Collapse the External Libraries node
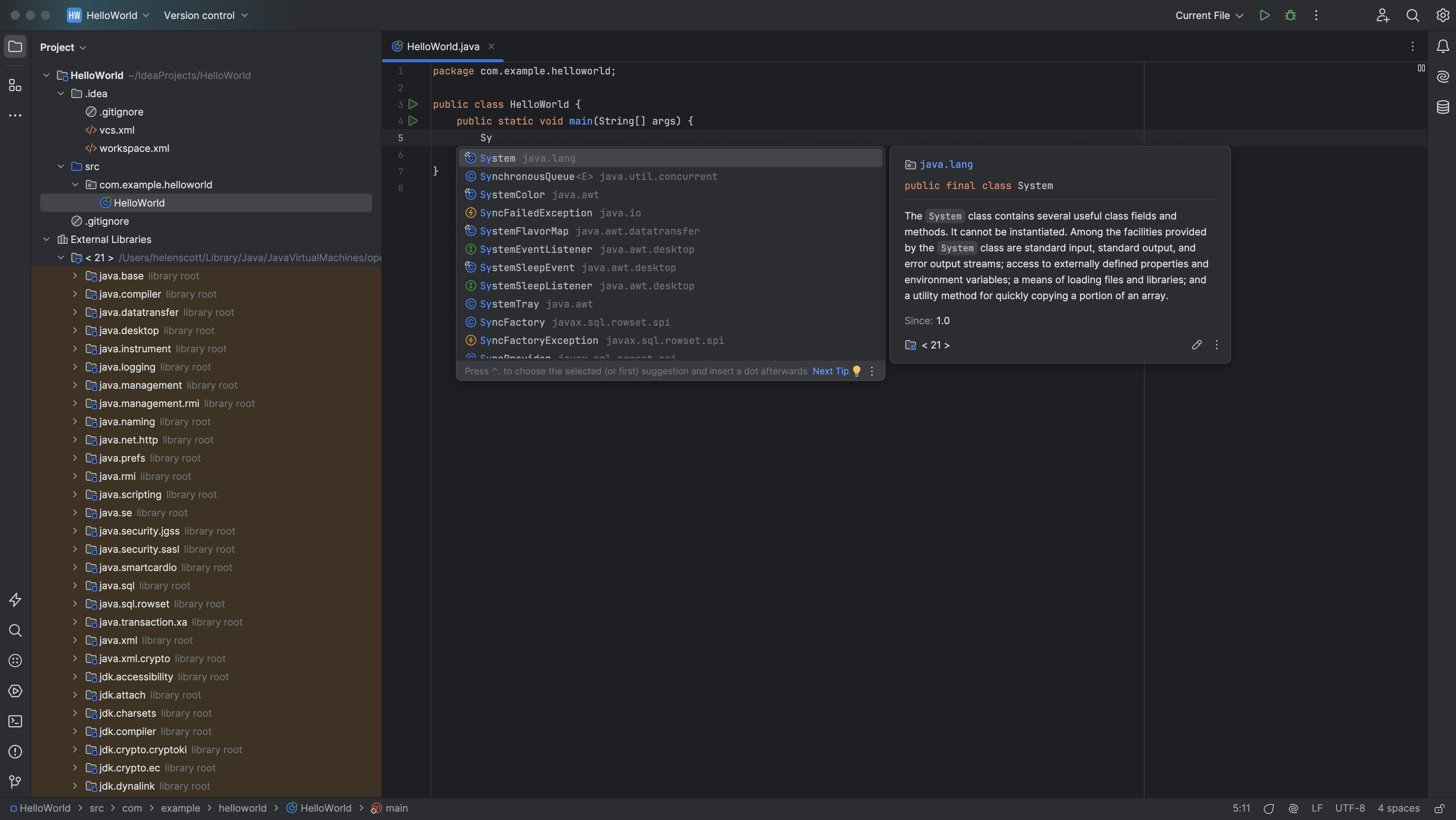This screenshot has height=820, width=1456. (x=46, y=239)
